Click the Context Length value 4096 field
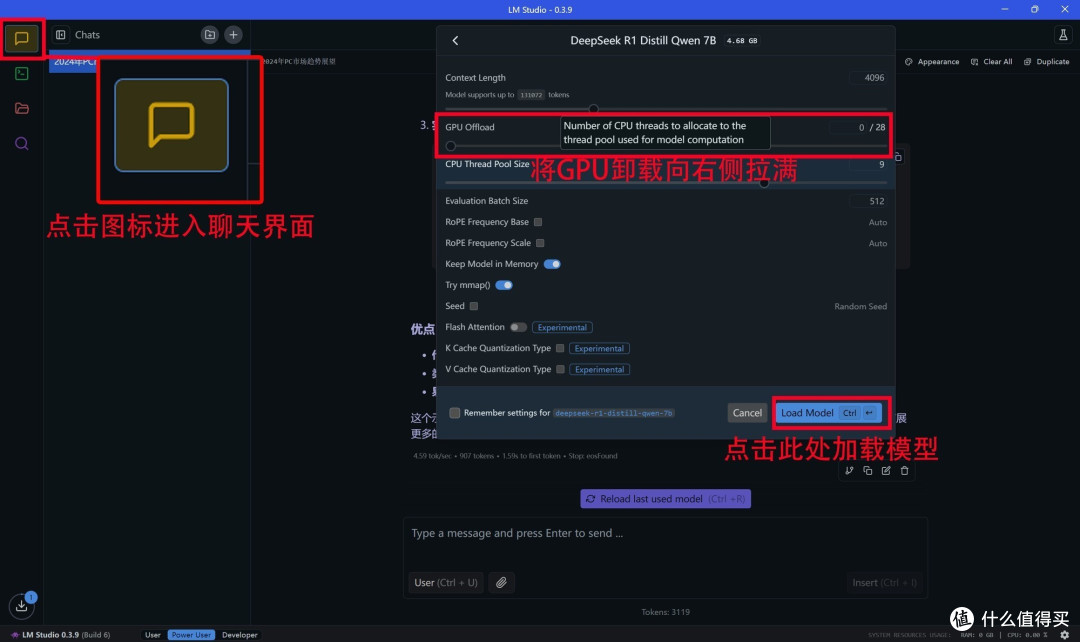Viewport: 1080px width, 642px height. click(x=869, y=78)
